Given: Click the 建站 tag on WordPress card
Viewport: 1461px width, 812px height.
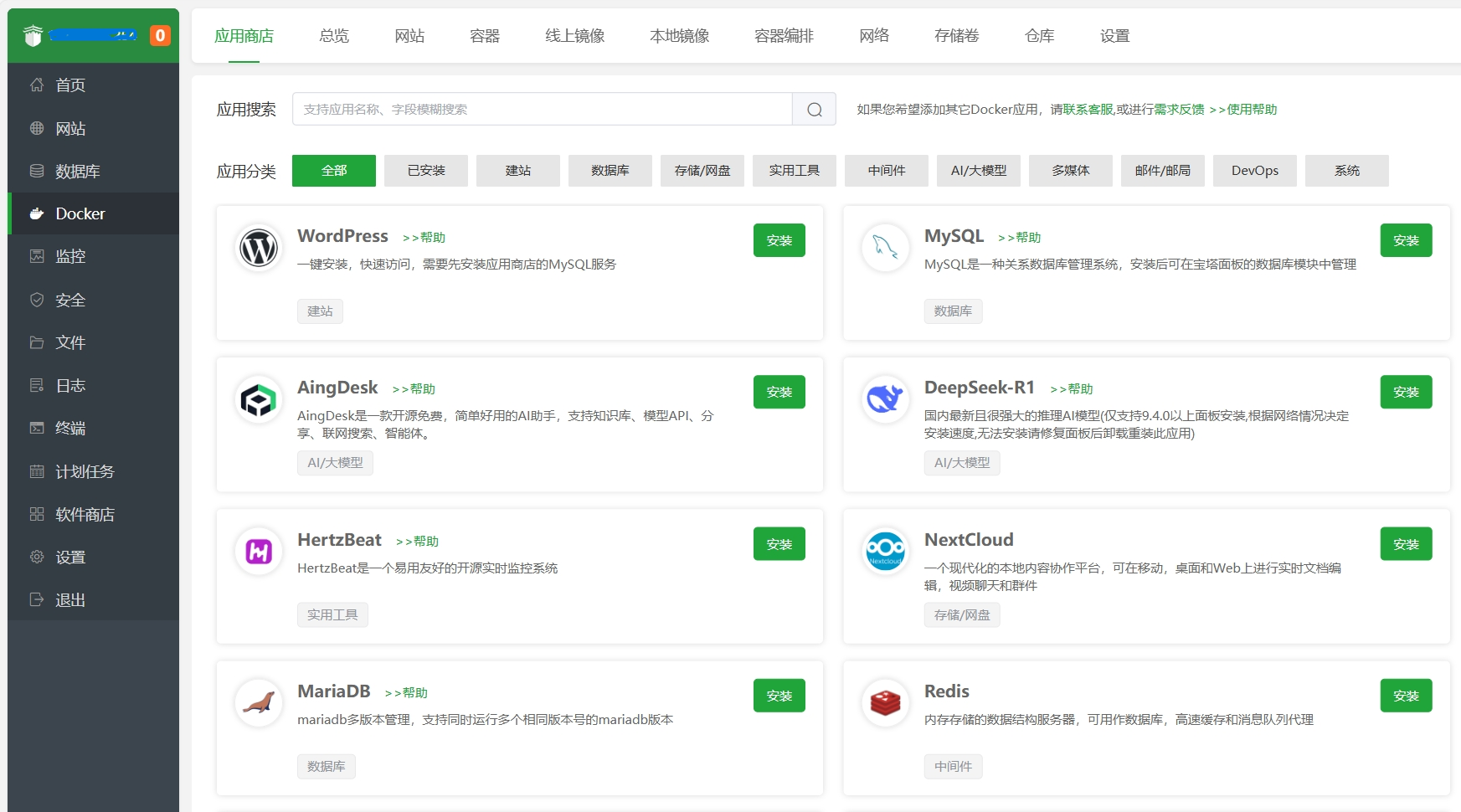Looking at the screenshot, I should (320, 311).
